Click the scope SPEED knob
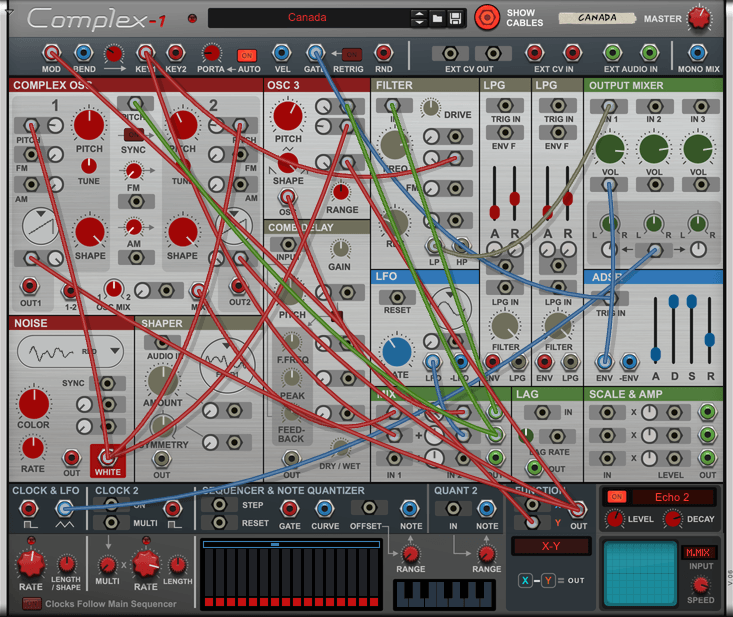Viewport: 733px width, 617px height. 700,584
